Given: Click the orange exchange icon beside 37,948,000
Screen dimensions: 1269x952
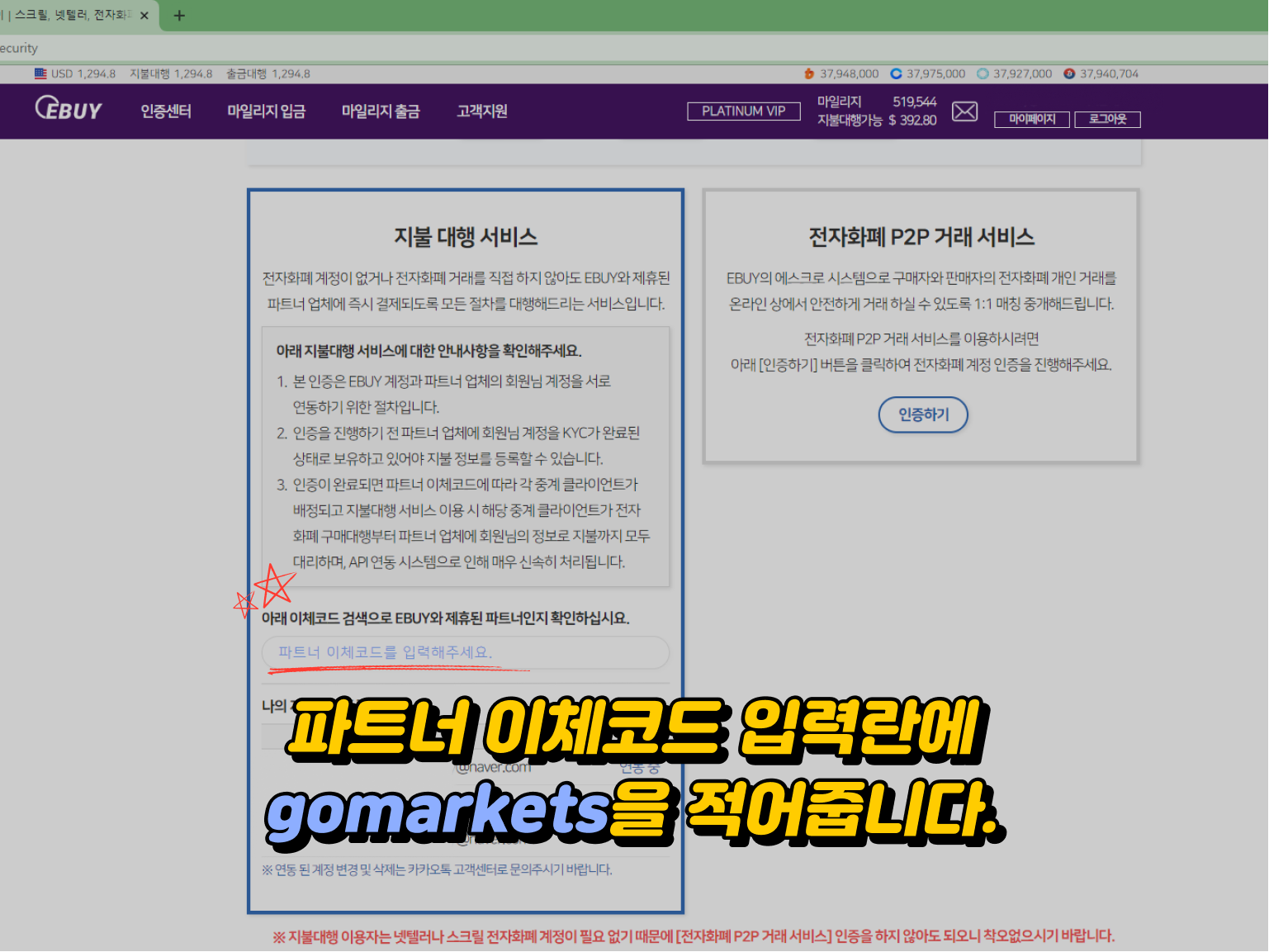Looking at the screenshot, I should 809,73.
